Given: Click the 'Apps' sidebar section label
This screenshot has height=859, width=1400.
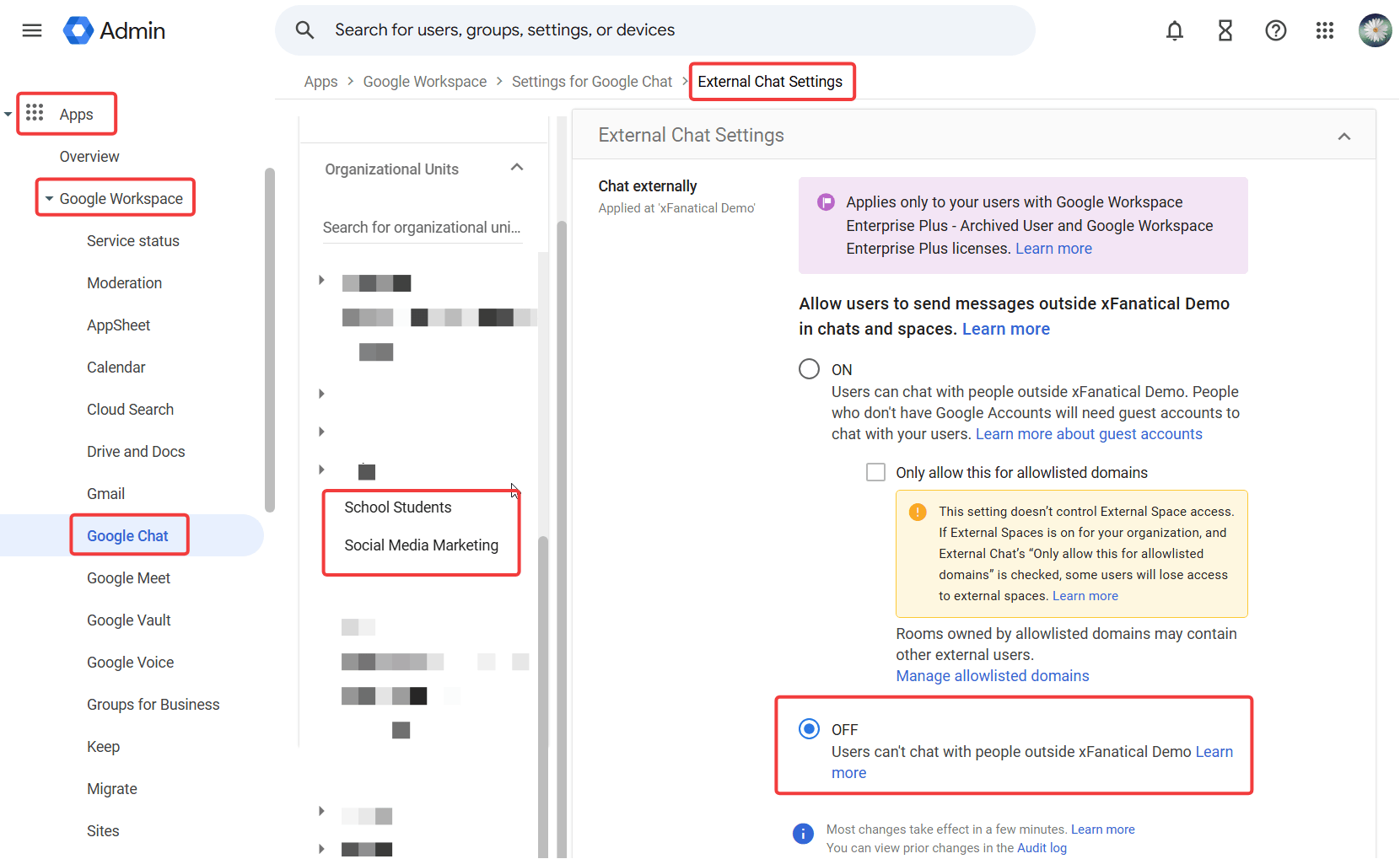Looking at the screenshot, I should tap(76, 115).
